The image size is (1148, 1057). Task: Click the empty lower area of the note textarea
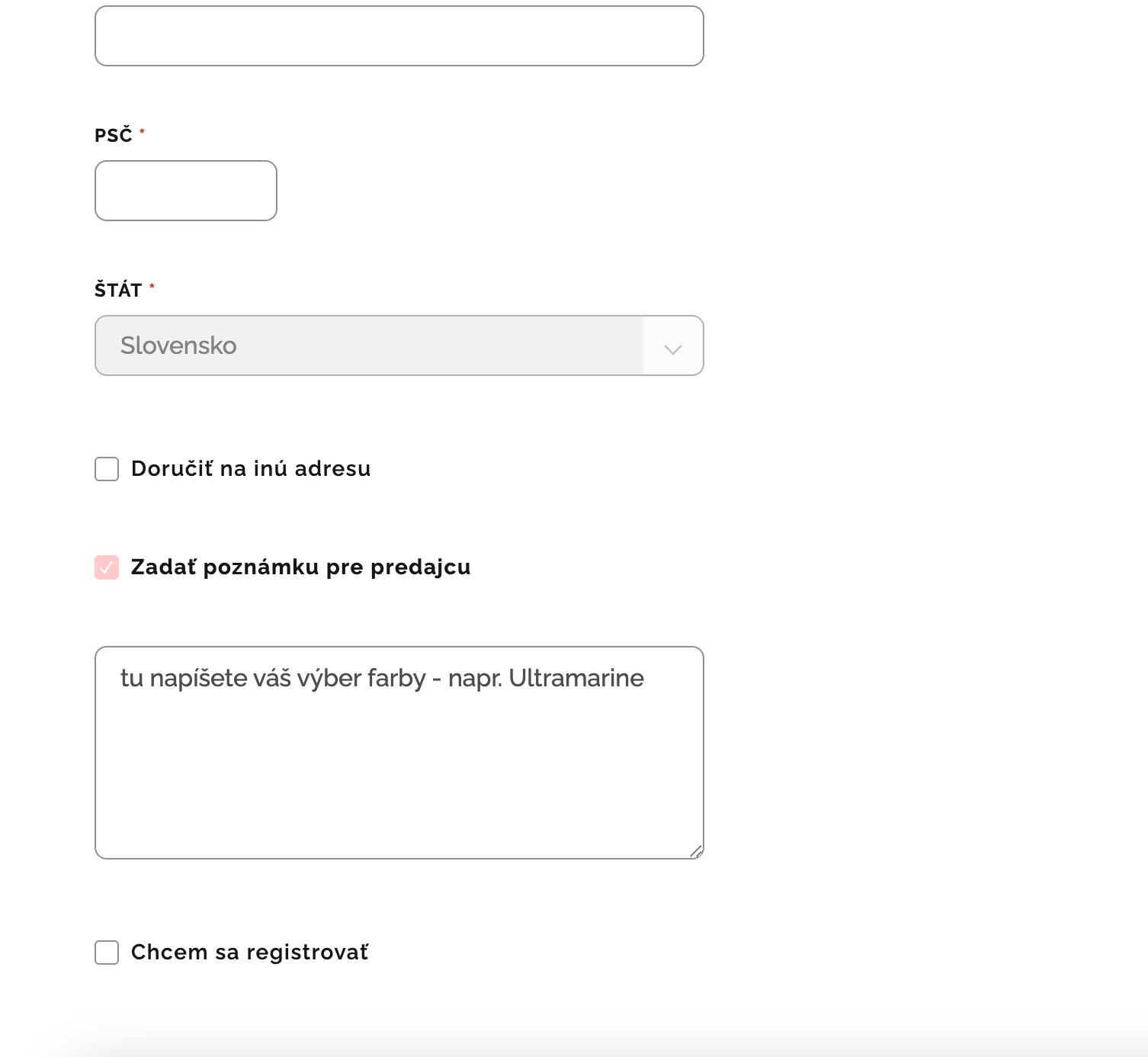399,786
